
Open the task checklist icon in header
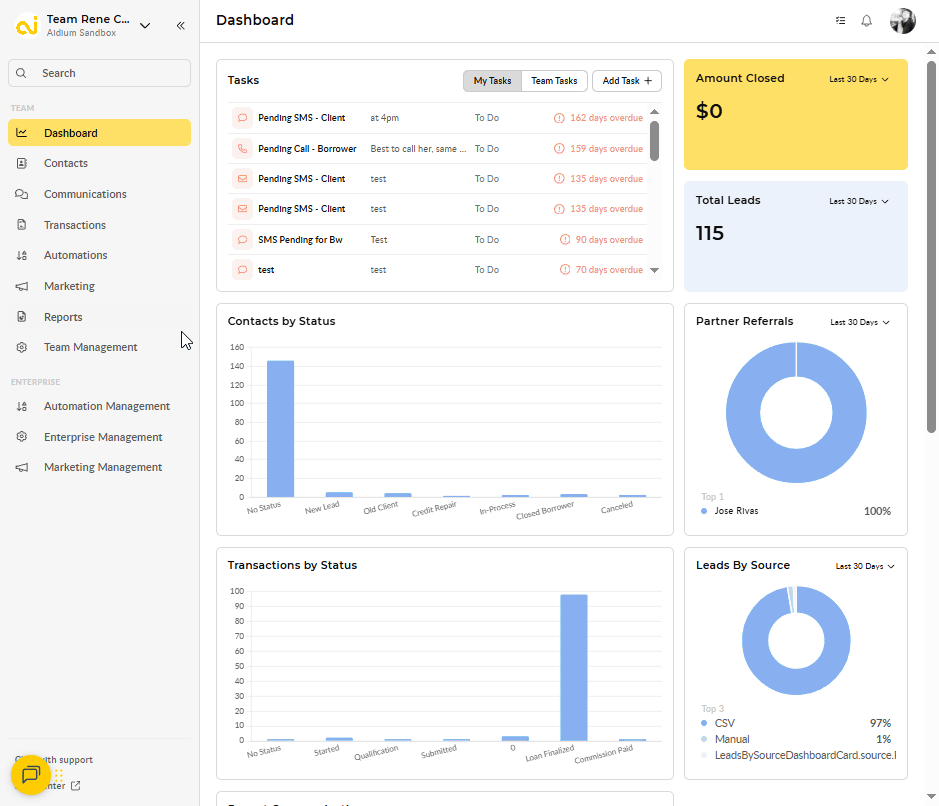click(x=840, y=21)
